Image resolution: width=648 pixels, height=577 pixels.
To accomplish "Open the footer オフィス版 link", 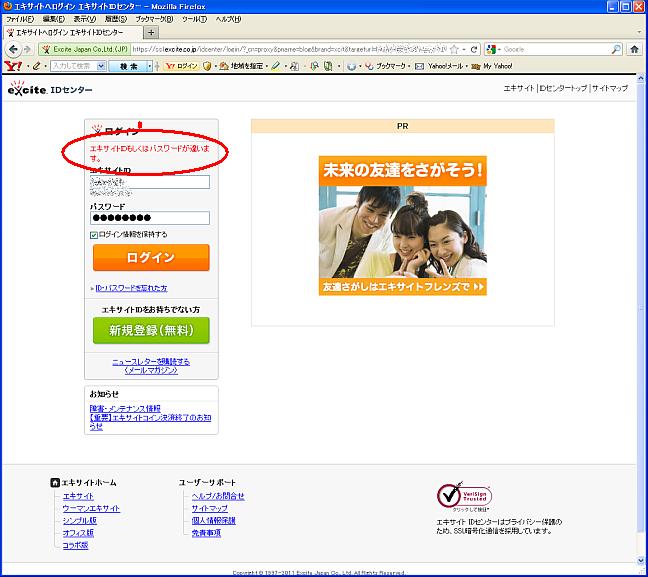I will click(x=79, y=533).
